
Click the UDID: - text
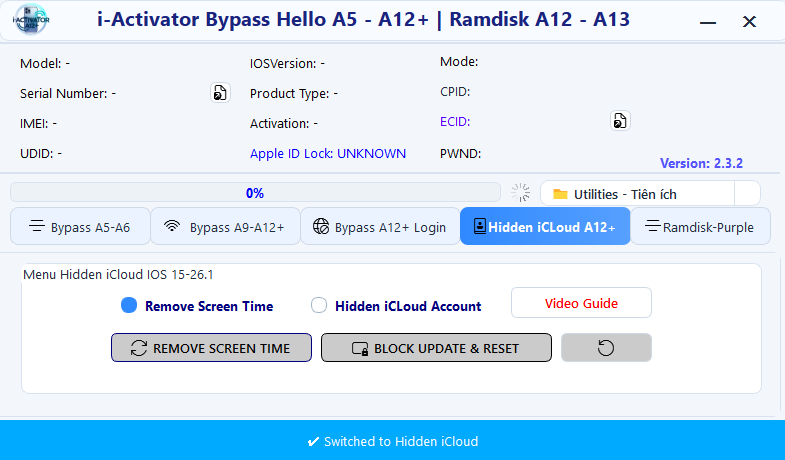[x=41, y=154]
